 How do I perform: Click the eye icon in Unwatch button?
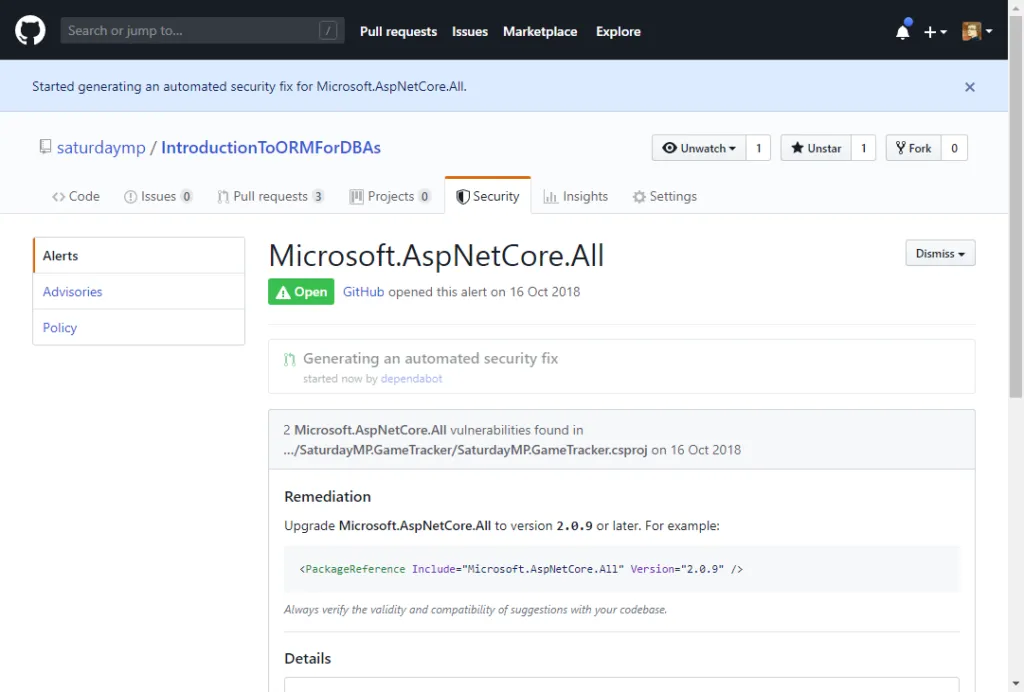tap(669, 148)
